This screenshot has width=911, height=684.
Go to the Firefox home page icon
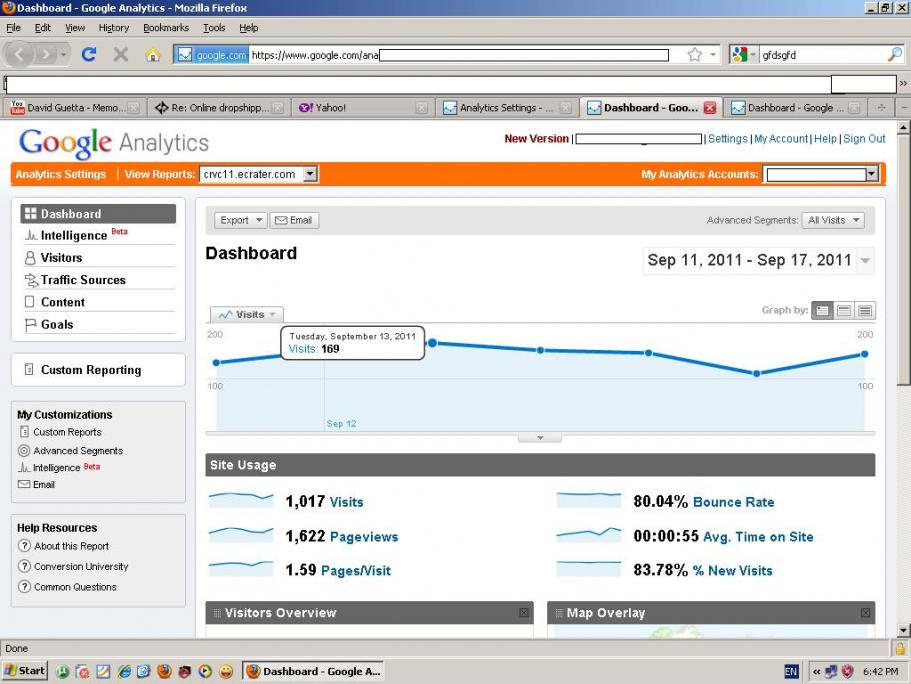point(153,55)
